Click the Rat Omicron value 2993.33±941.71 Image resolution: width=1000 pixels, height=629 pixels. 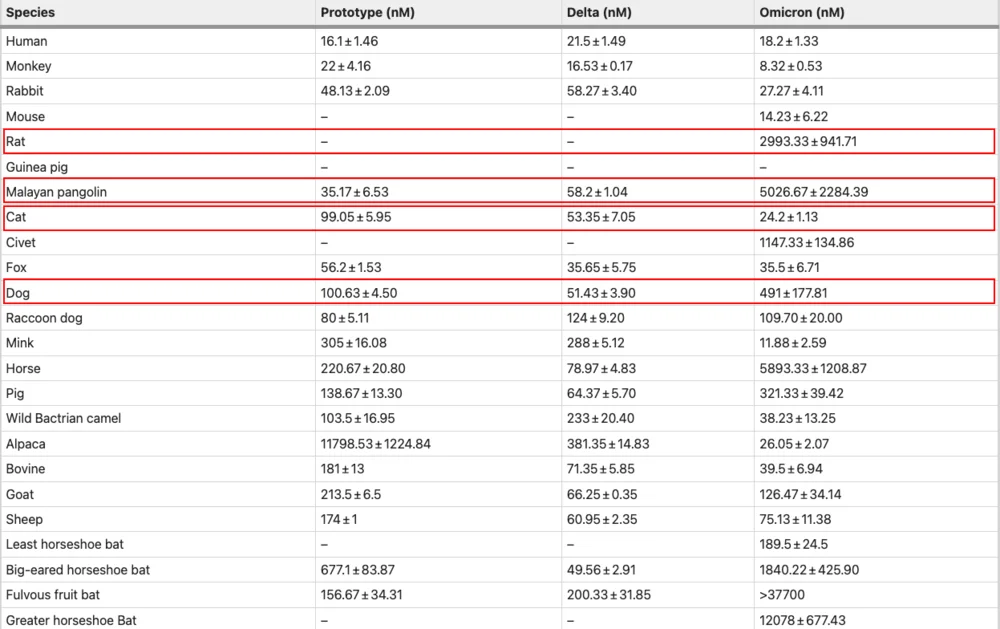[810, 141]
